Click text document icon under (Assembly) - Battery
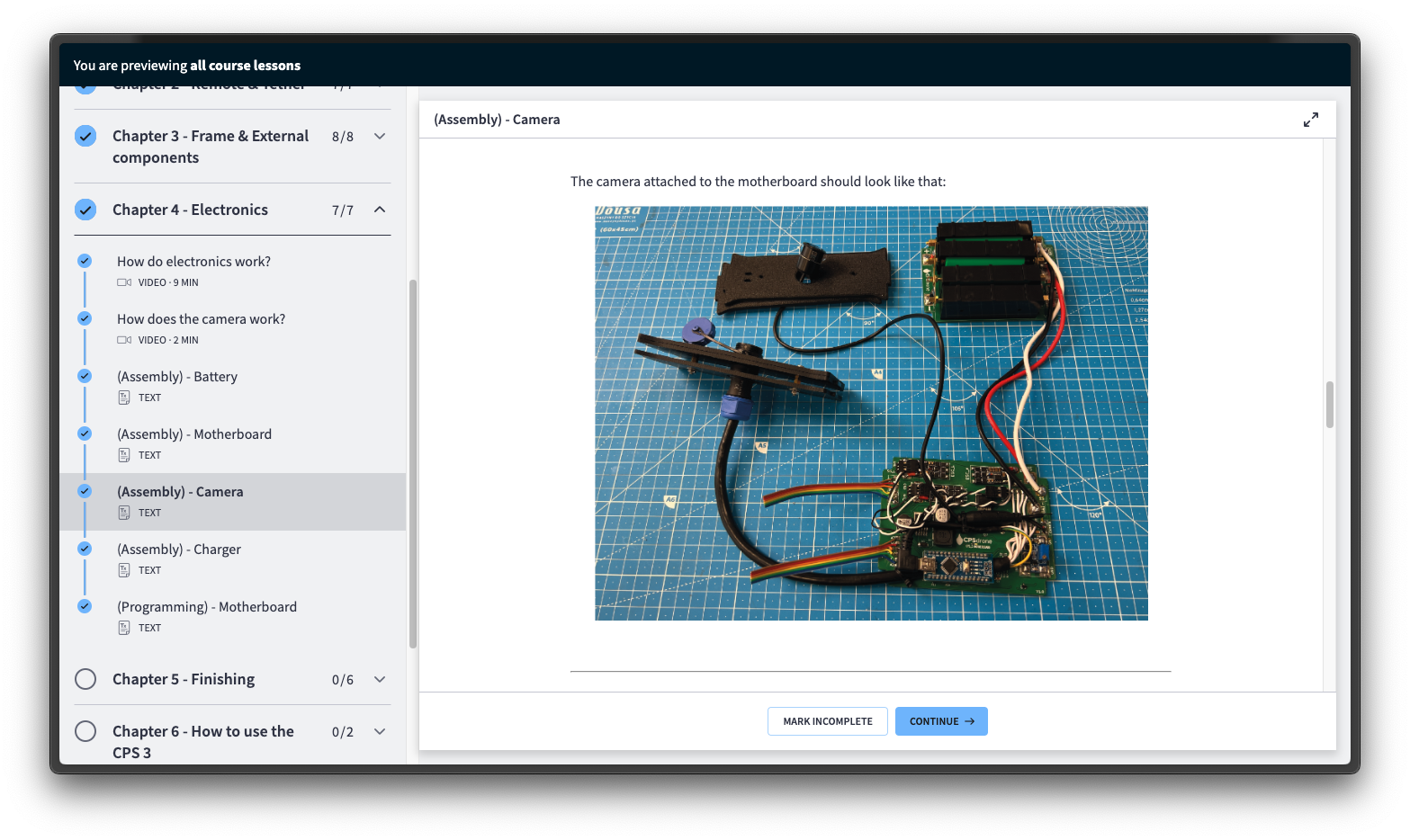Screen dimensions: 1410x840 pos(124,398)
